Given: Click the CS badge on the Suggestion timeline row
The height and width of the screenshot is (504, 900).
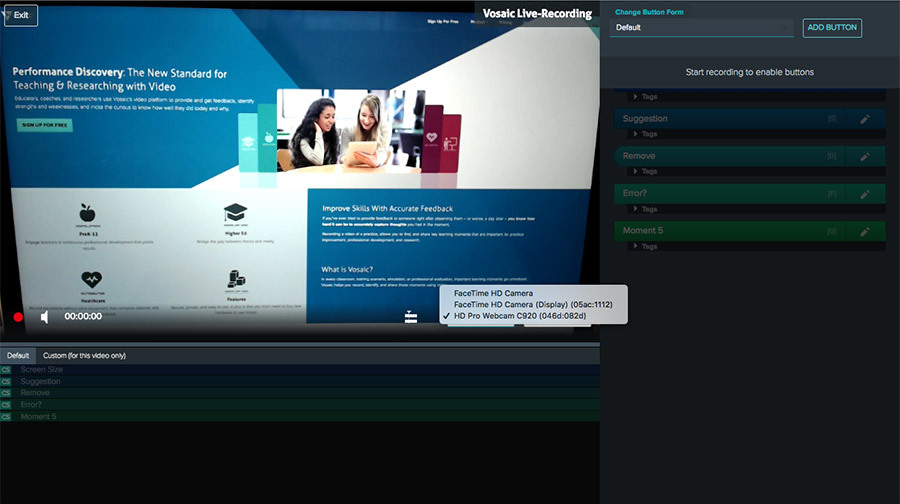Looking at the screenshot, I should [x=6, y=381].
